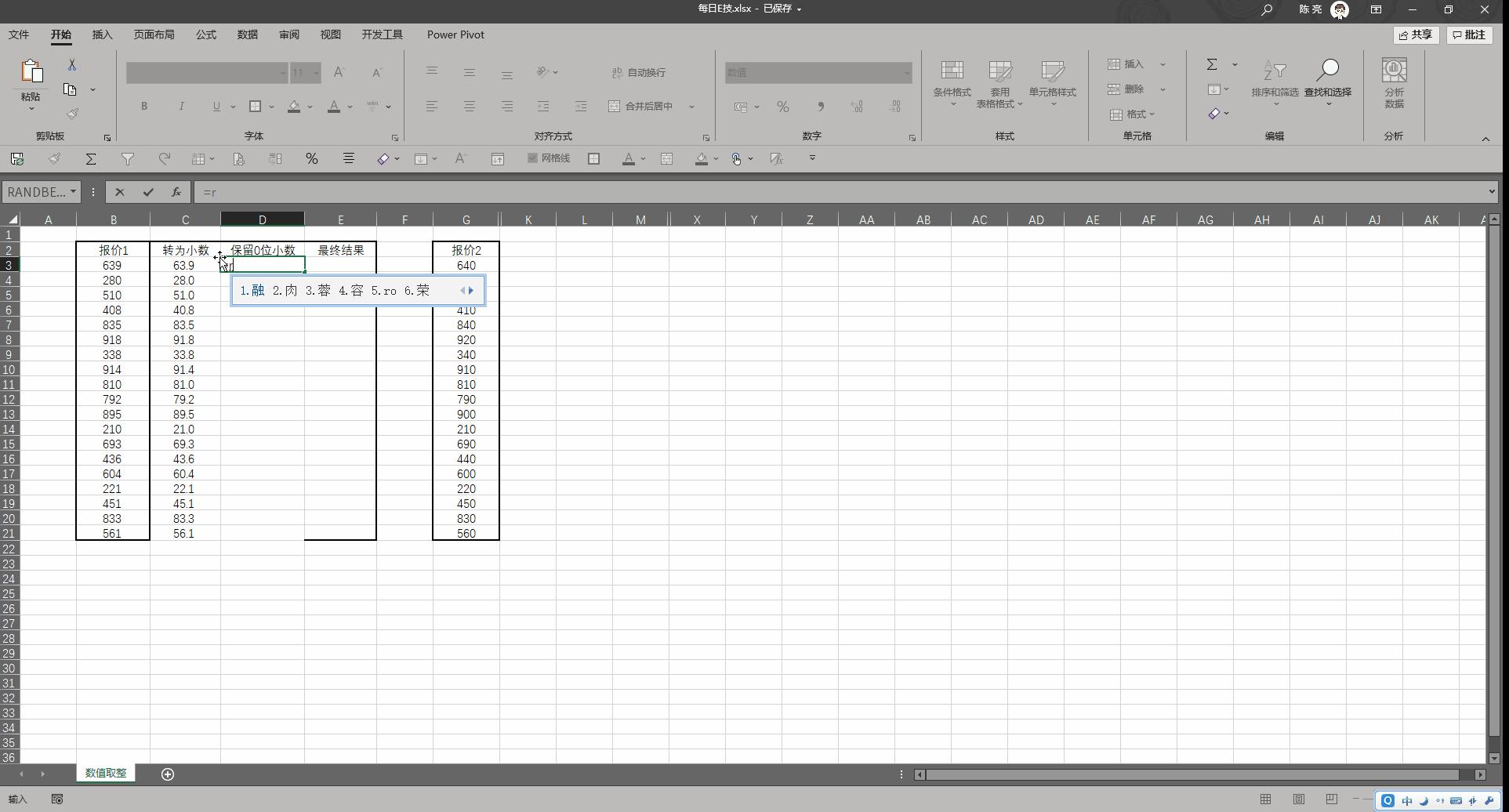Click the percent style icon in quick toolbar
Viewport: 1509px width, 812px height.
(311, 158)
